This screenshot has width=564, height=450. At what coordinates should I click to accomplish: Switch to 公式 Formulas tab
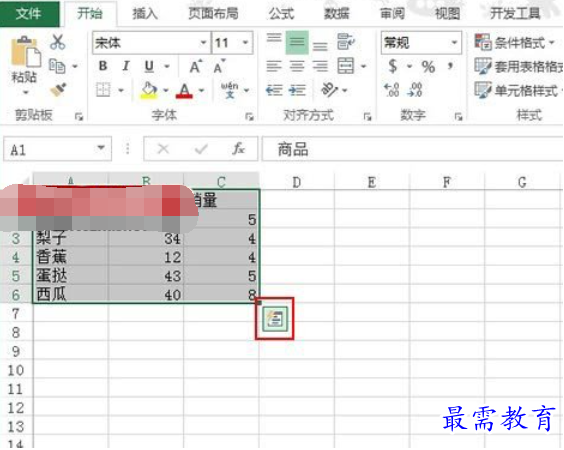(281, 14)
